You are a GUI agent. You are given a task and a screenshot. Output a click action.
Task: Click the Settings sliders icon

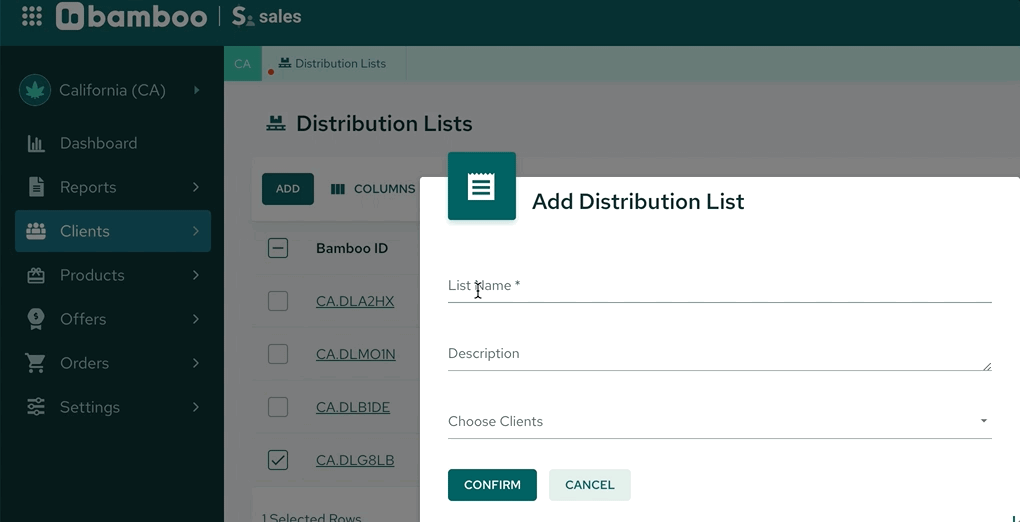pos(36,407)
